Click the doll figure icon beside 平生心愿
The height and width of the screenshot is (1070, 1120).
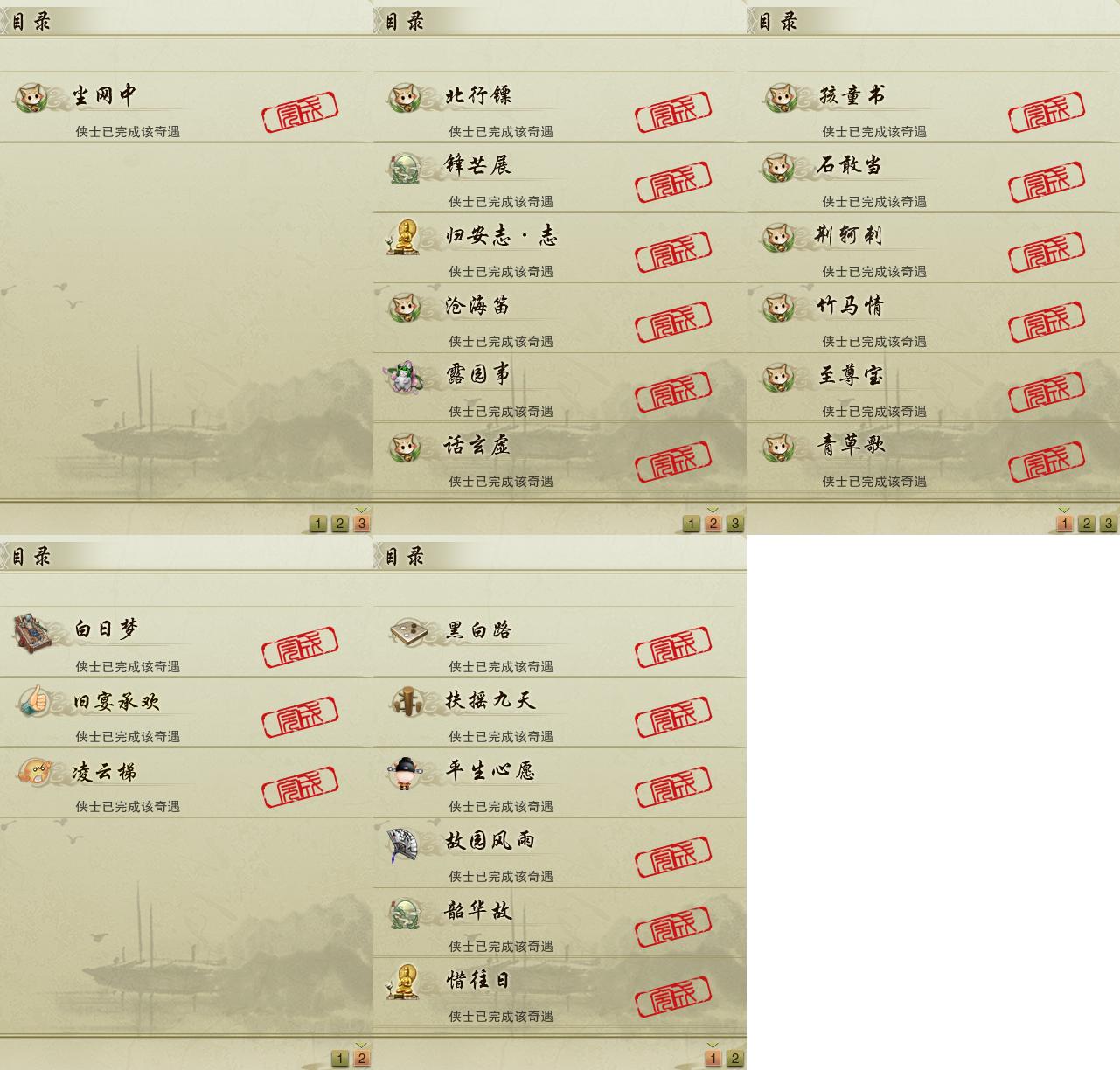[404, 772]
